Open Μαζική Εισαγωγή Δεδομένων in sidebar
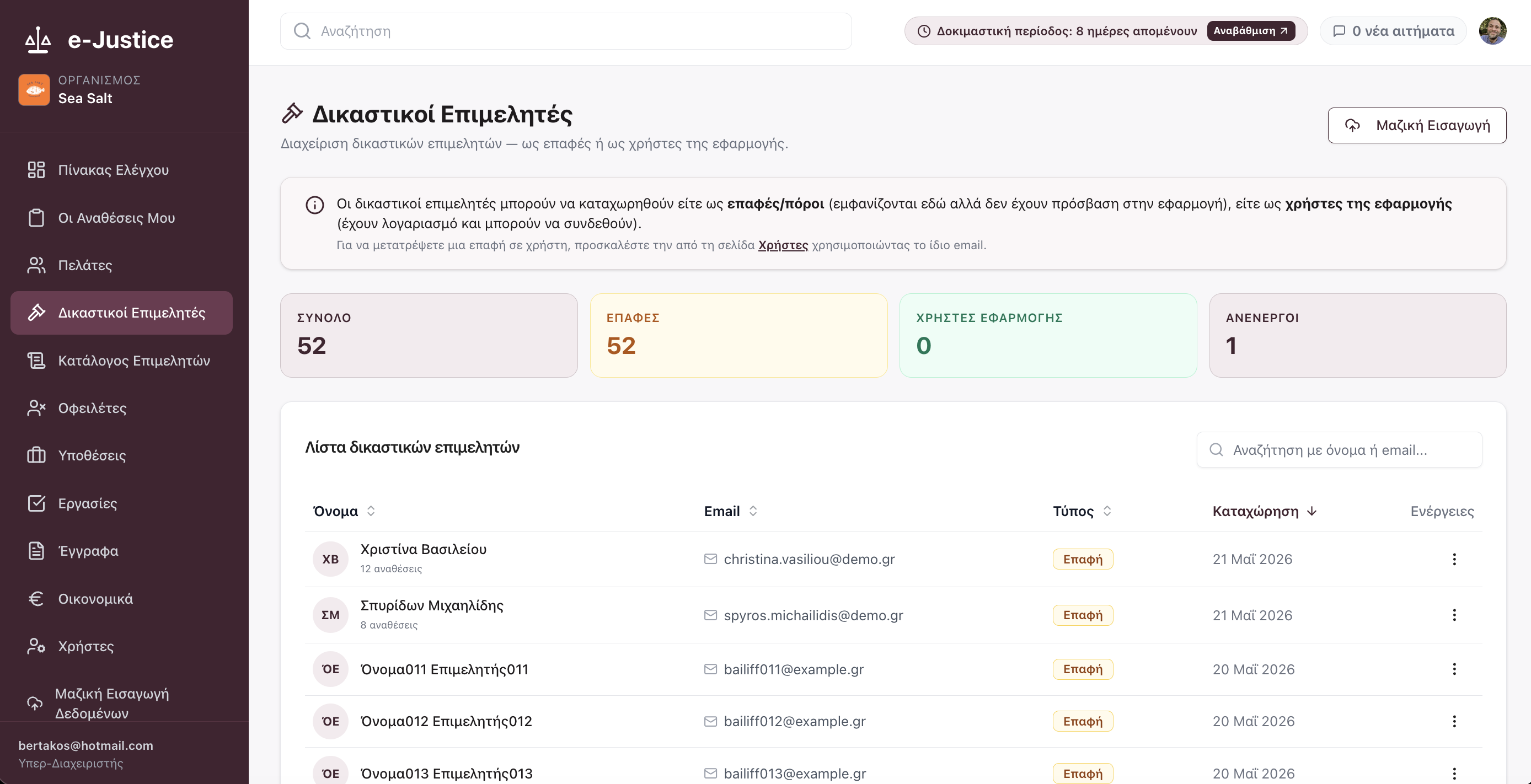Image resolution: width=1531 pixels, height=784 pixels. (x=121, y=703)
